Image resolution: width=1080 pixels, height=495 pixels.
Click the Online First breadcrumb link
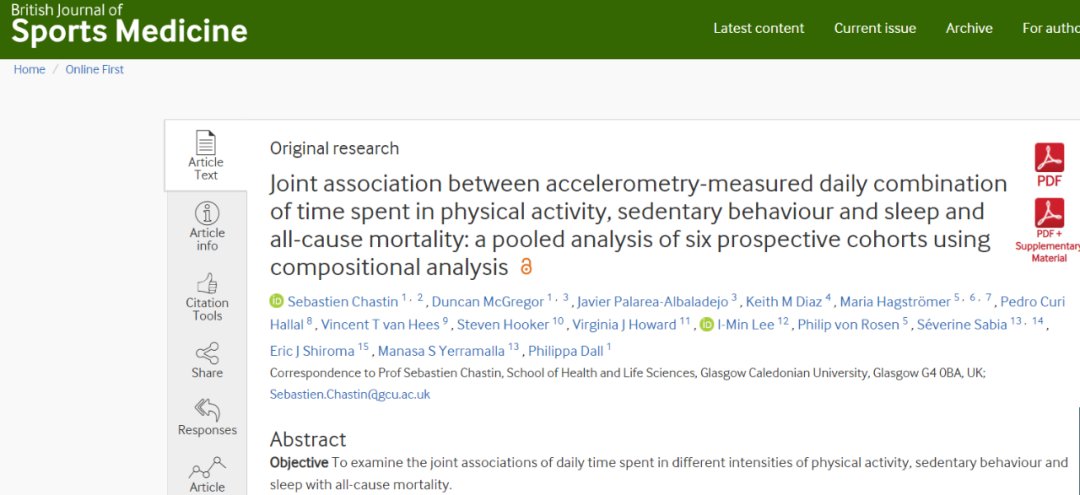[95, 70]
